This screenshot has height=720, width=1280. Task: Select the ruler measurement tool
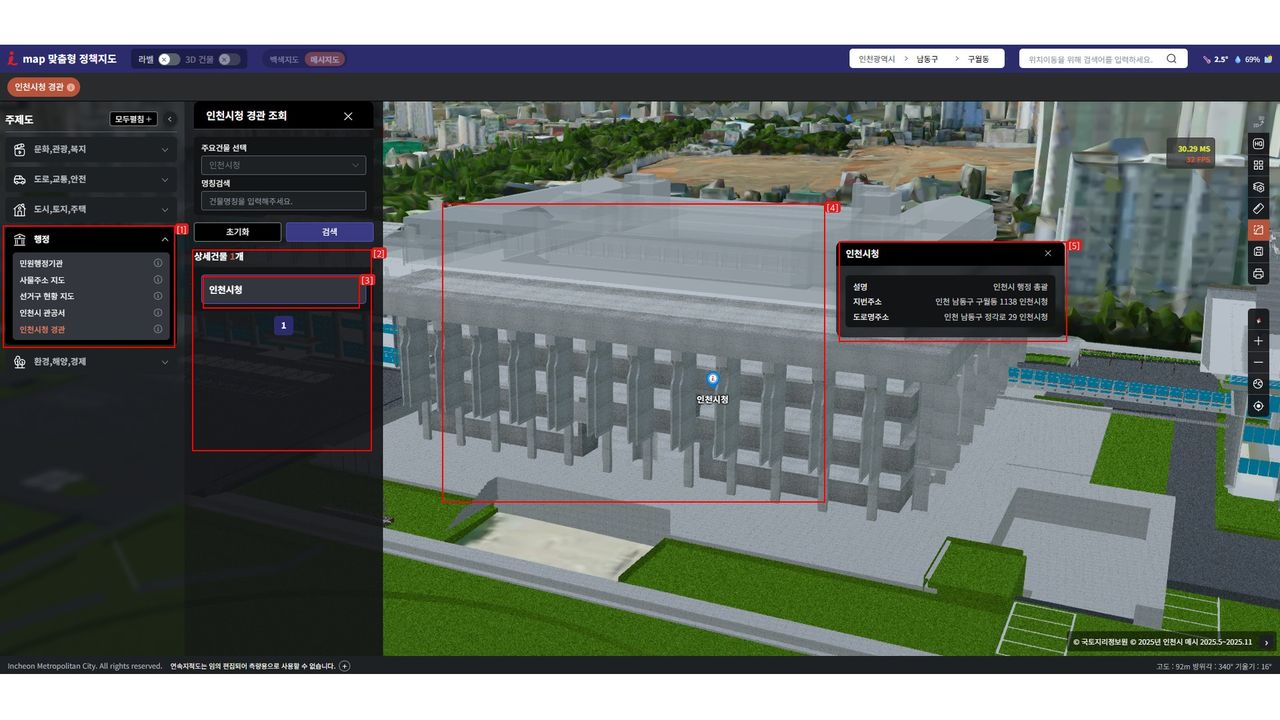pyautogui.click(x=1258, y=208)
